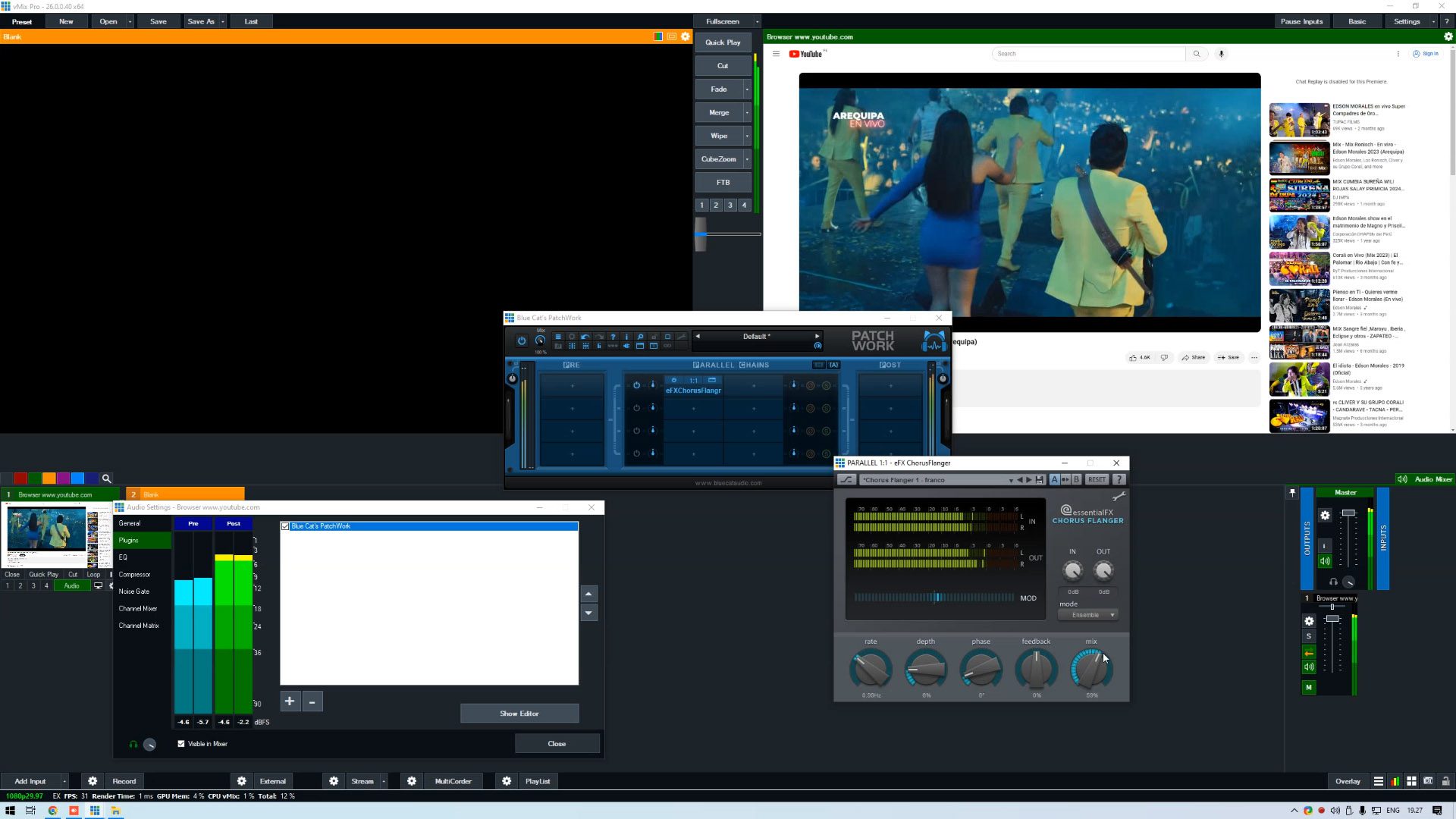Screen dimensions: 1456x819
Task: Open ChorusFlanger settings with the wrench icon
Action: [1120, 497]
